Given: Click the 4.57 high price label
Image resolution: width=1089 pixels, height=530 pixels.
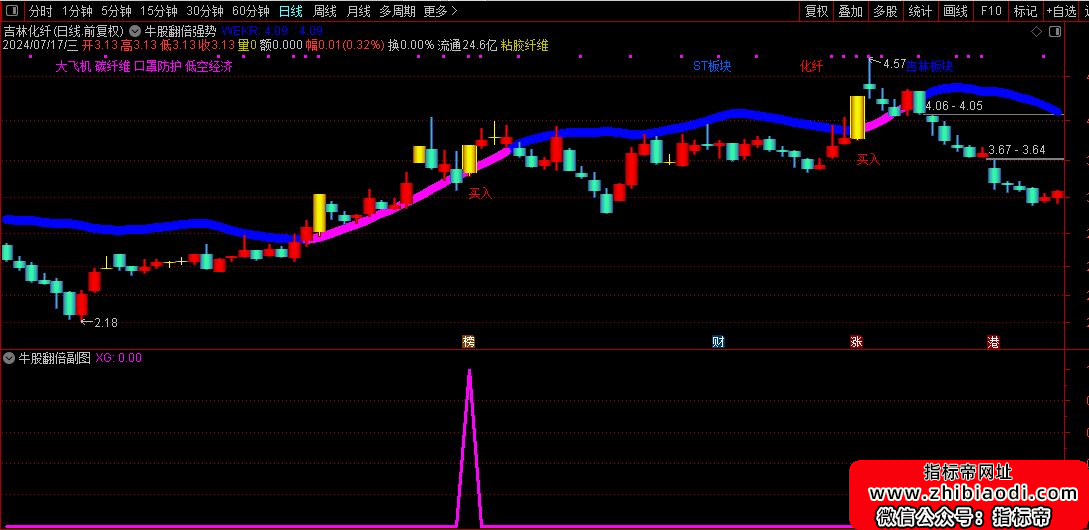Looking at the screenshot, I should [895, 64].
